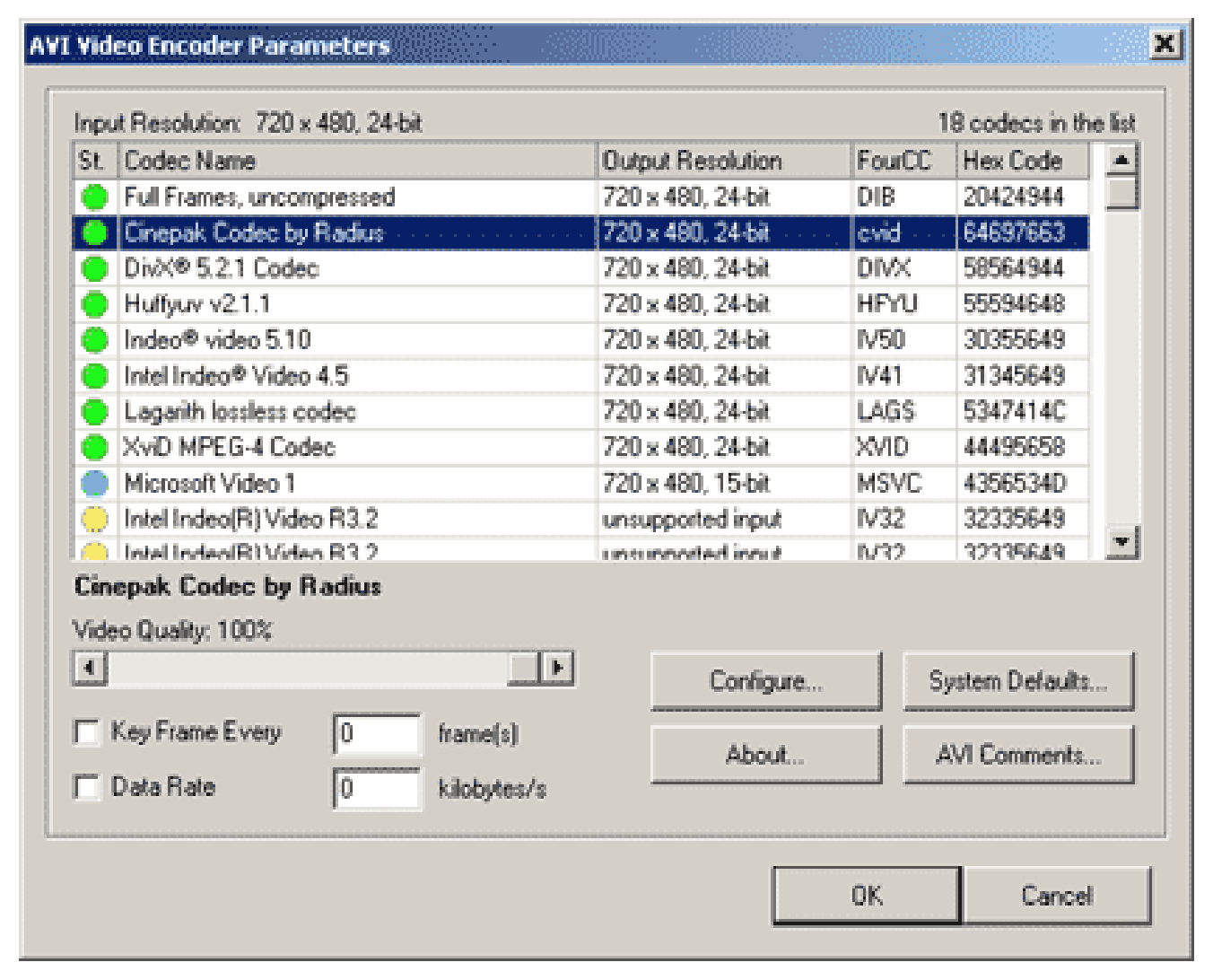Select the "Microsoft Video 1" codec name
The height and width of the screenshot is (980, 1213).
(x=209, y=483)
